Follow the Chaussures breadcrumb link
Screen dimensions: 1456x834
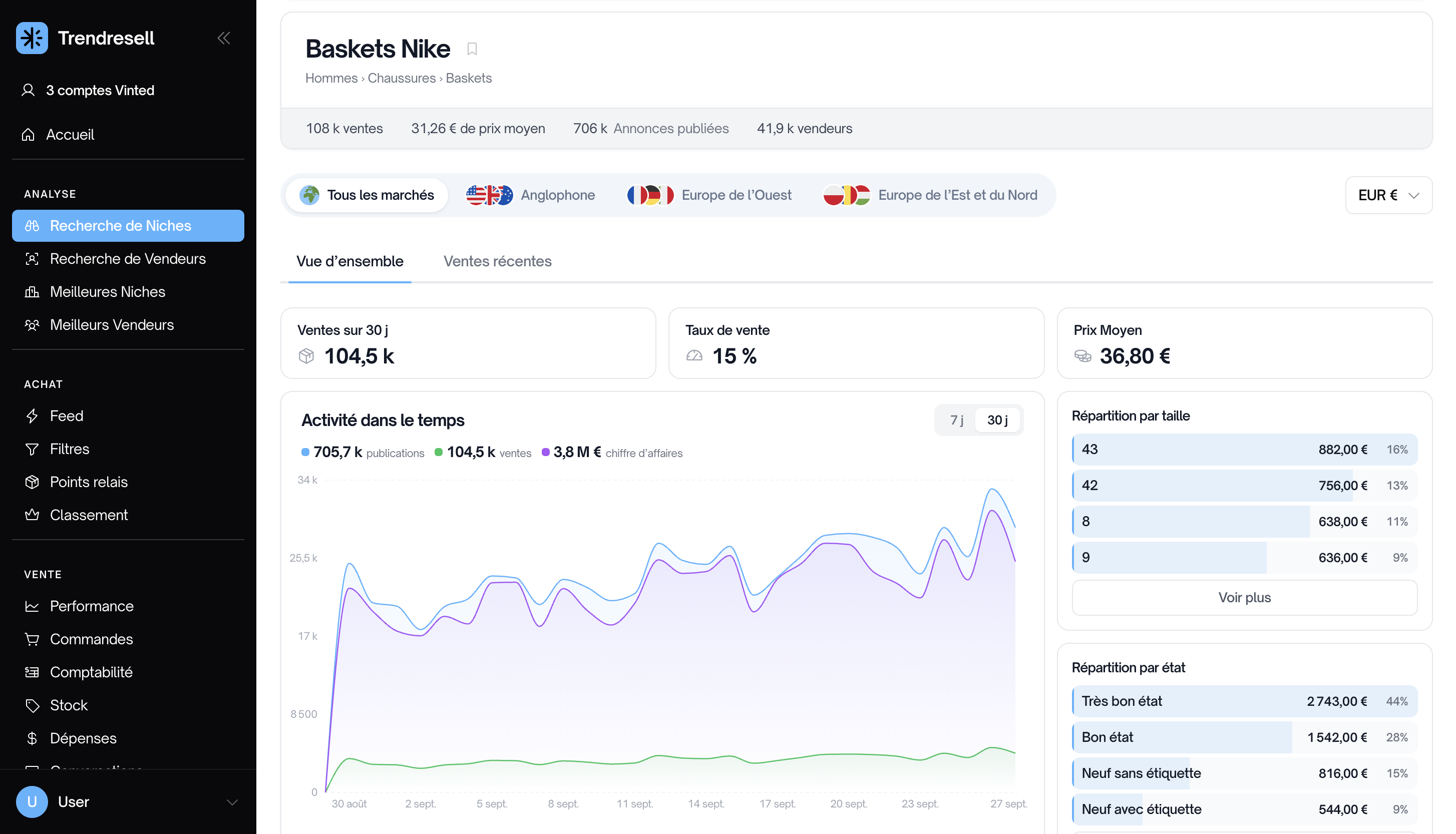[402, 78]
